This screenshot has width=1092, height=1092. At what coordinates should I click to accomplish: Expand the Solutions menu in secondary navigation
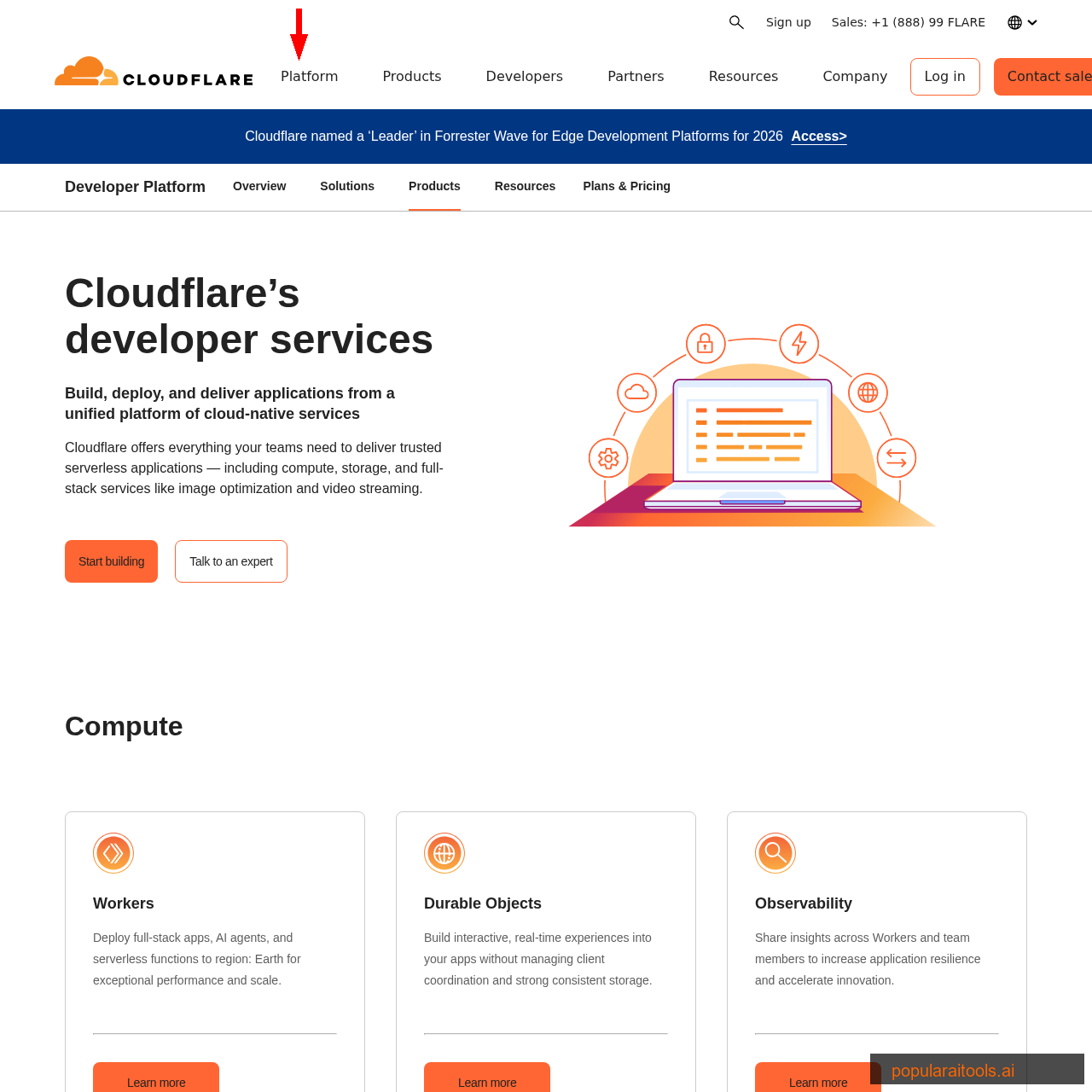[347, 185]
